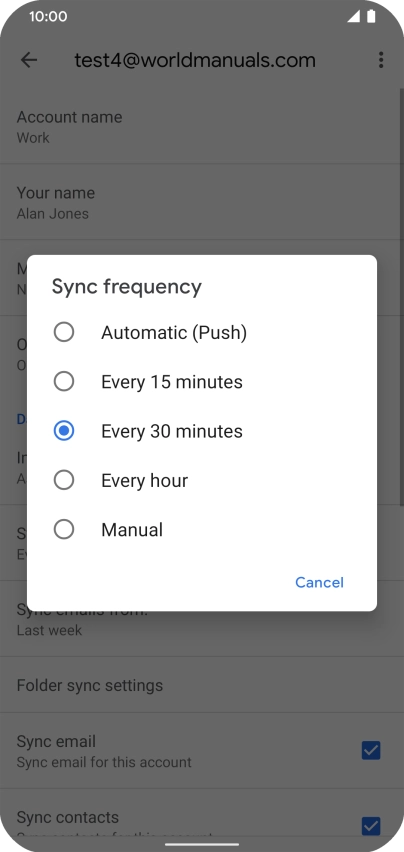Tap the Sync frequency dialog title
Screen dimensions: 404x852
coord(127,287)
